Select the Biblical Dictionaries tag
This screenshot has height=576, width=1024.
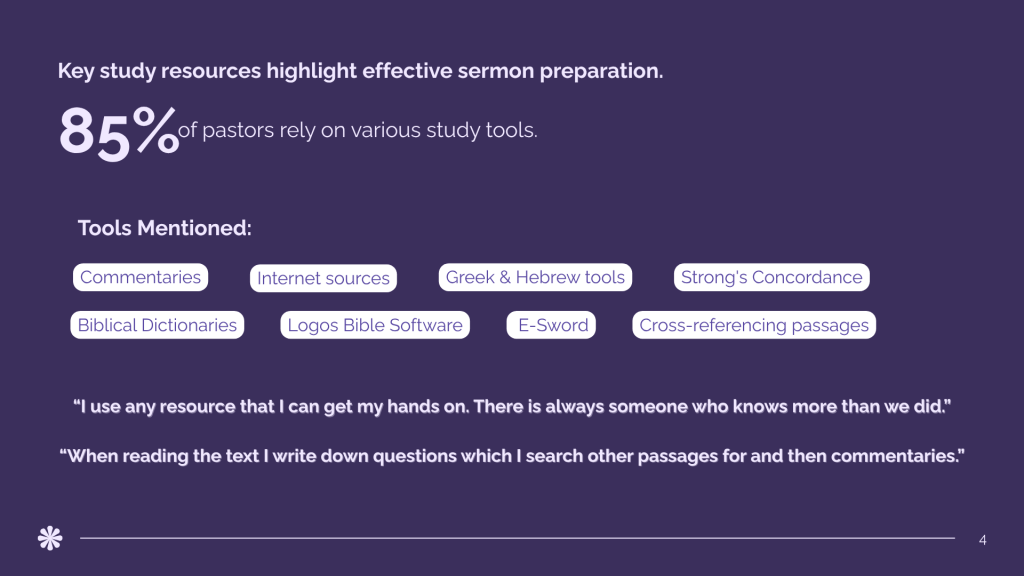[157, 325]
